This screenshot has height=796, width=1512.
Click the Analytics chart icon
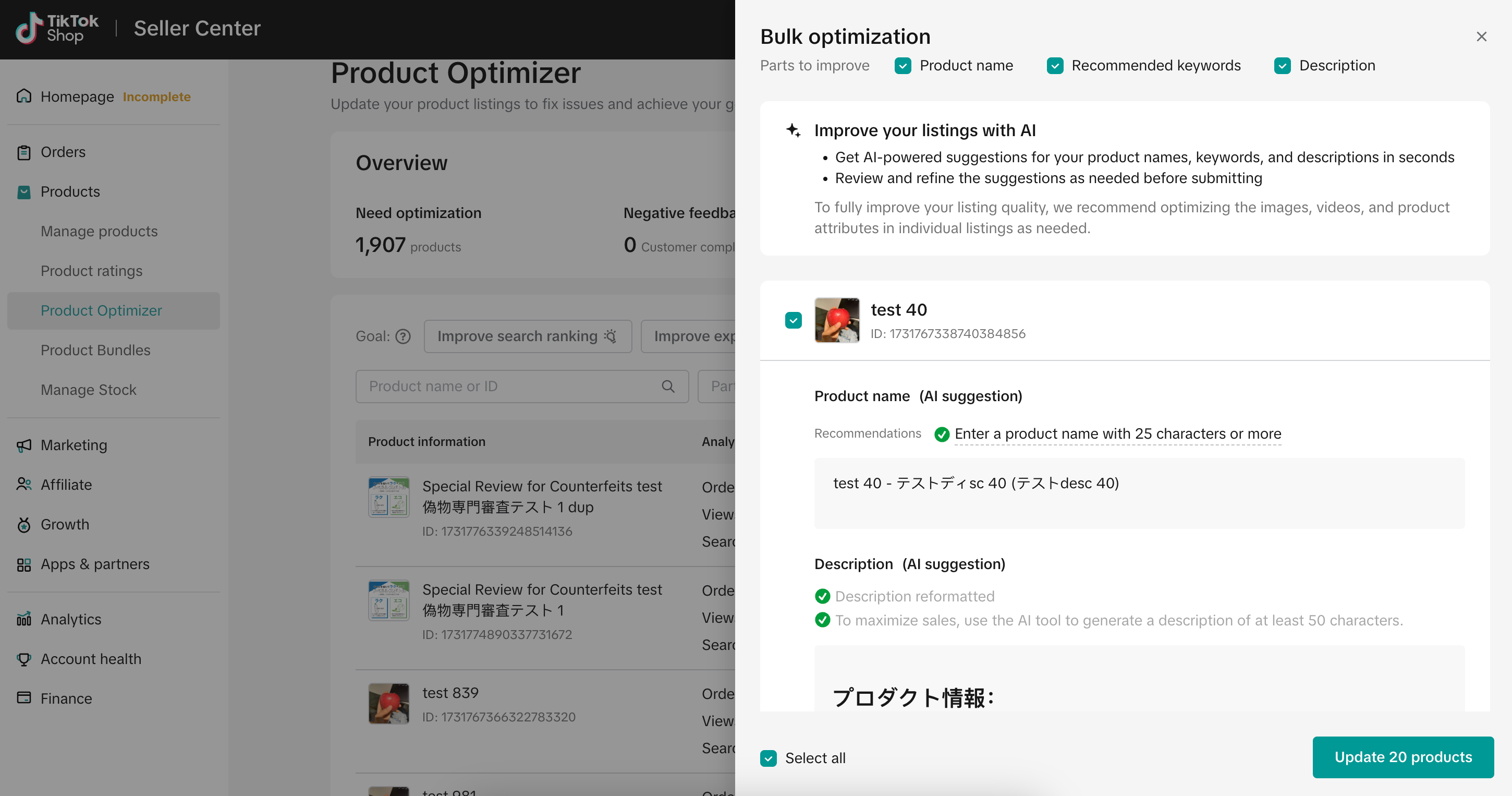click(24, 619)
